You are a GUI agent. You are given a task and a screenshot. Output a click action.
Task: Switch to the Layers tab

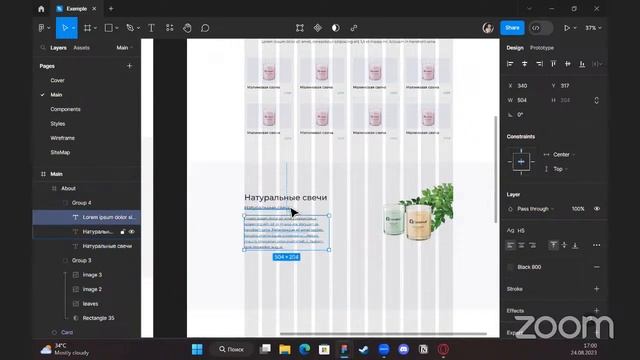click(x=58, y=48)
